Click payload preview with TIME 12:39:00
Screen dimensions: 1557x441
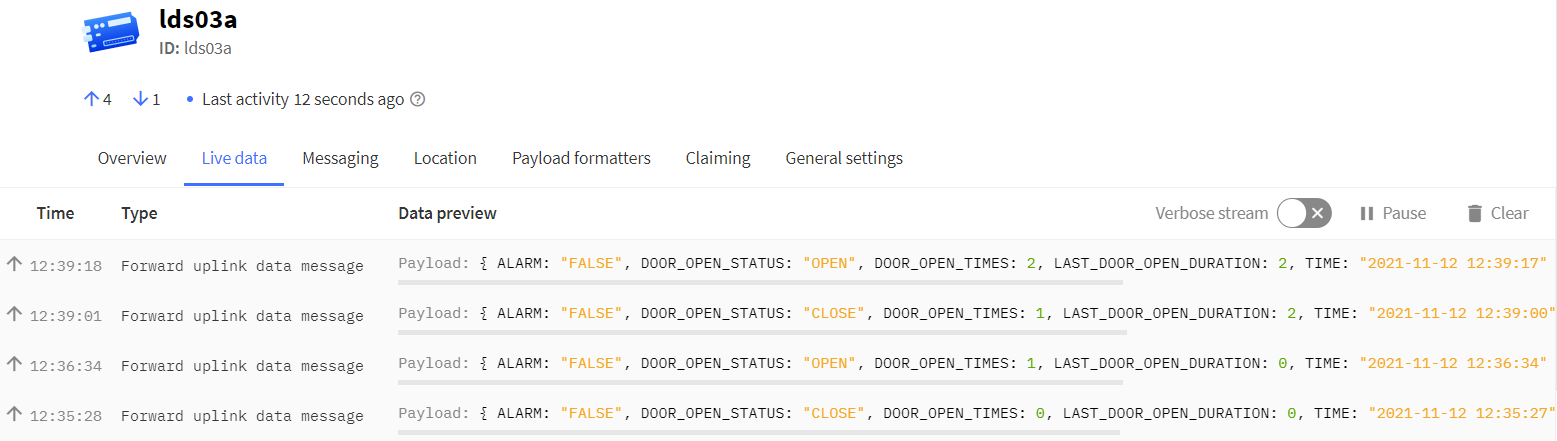pos(977,313)
